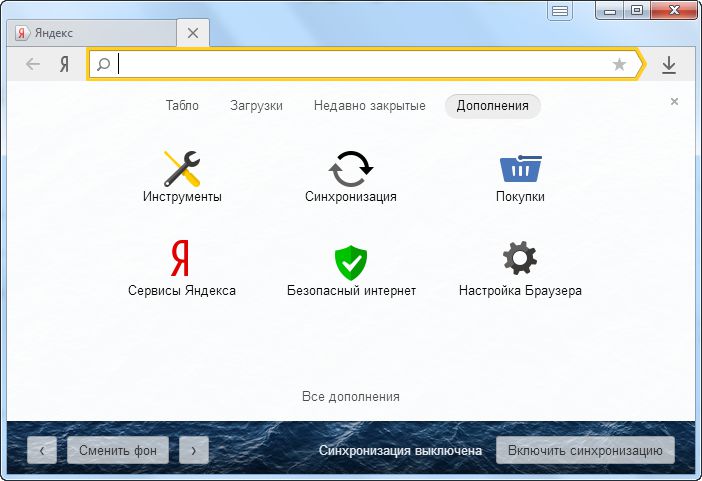
Task: Click the Безопасный интернет label
Action: click(x=351, y=291)
